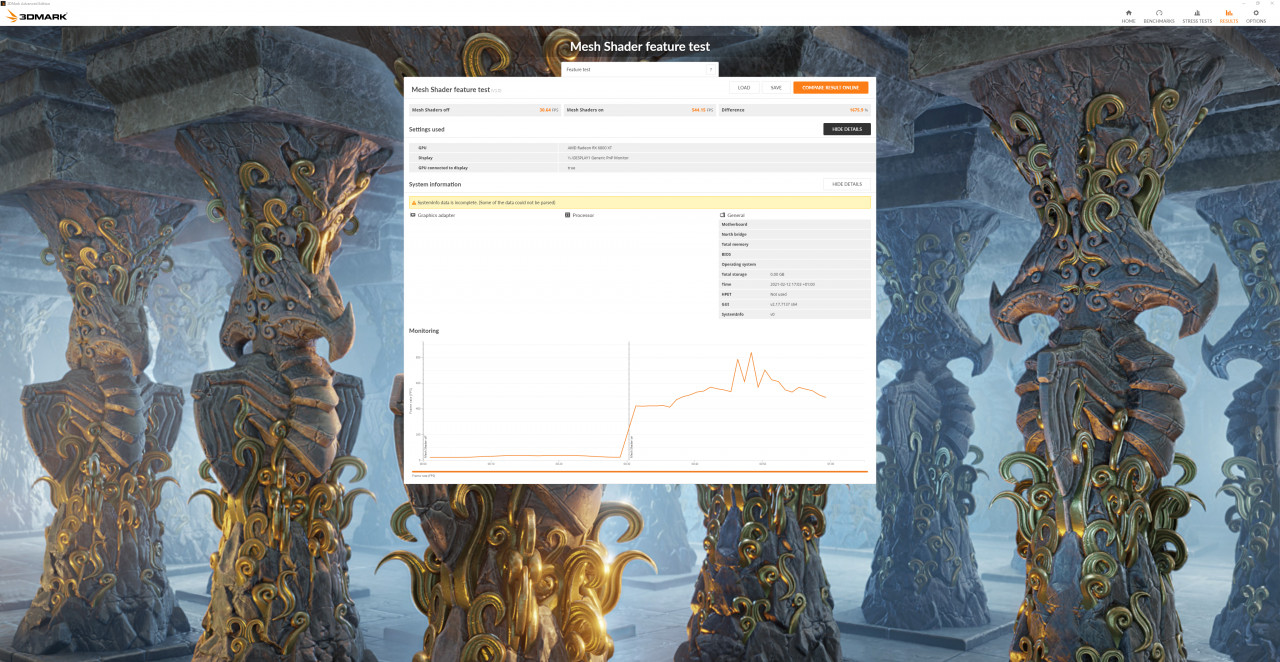Click the Graphics adapter icon
This screenshot has width=1280, height=662.
click(413, 215)
